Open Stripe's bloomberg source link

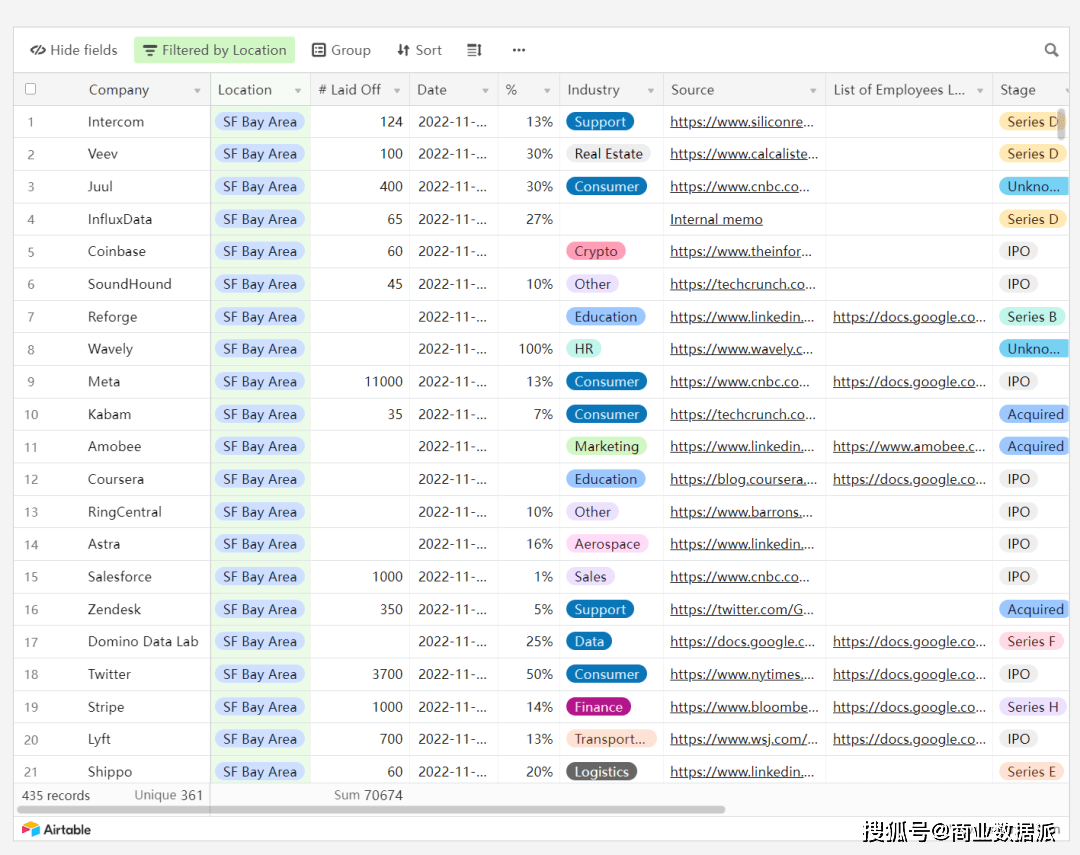(745, 707)
